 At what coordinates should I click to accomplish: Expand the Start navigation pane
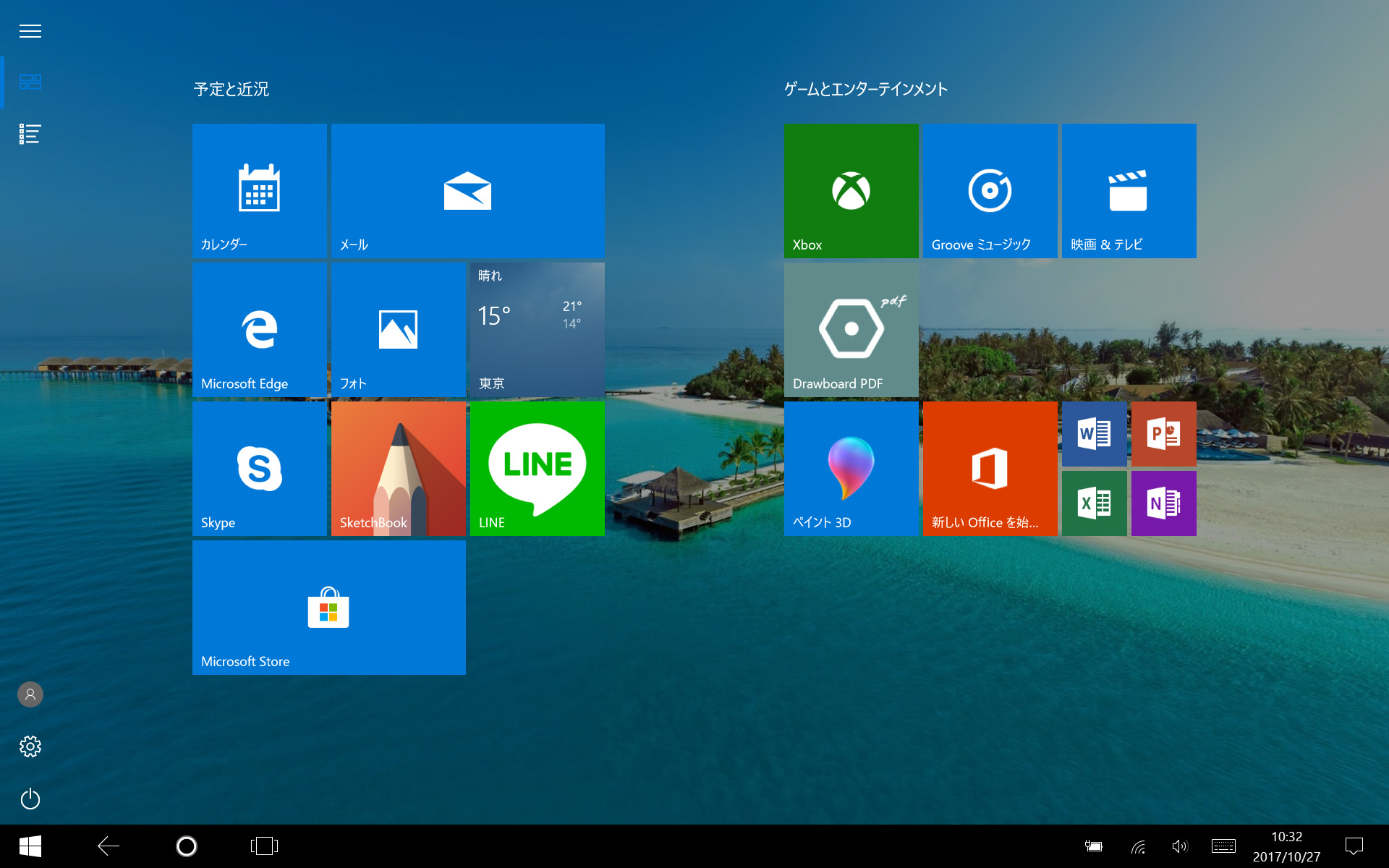click(x=30, y=30)
